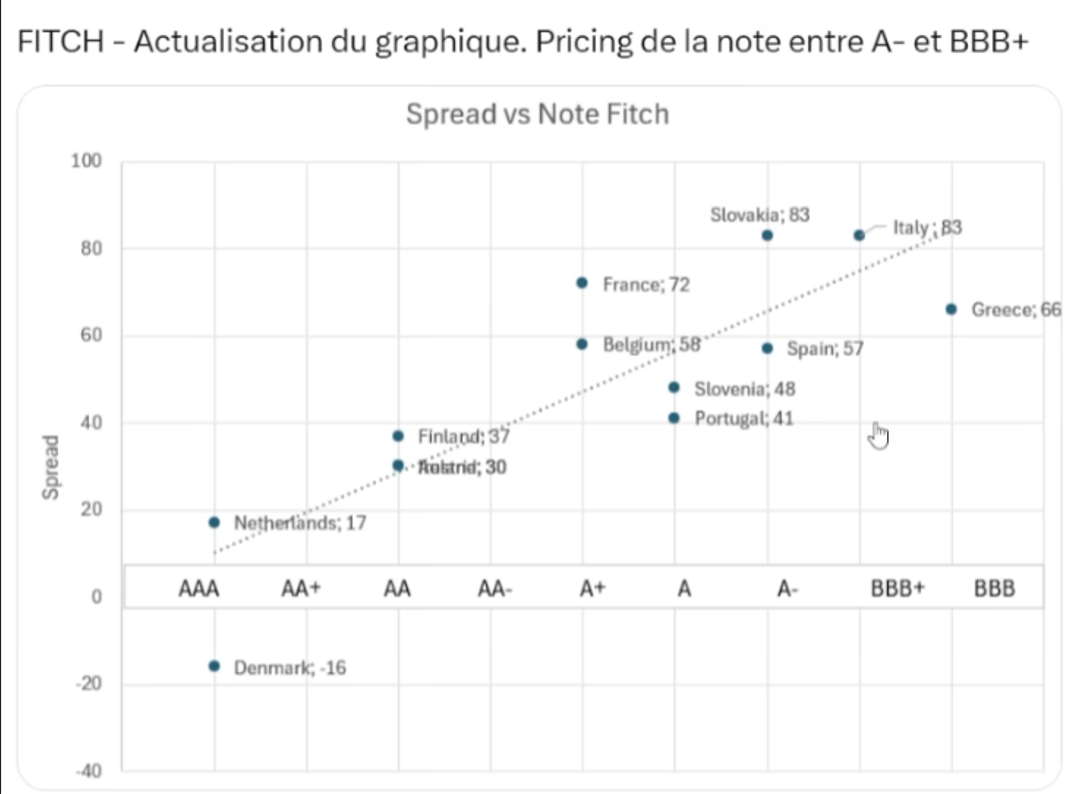Click the A- rating axis label
The height and width of the screenshot is (794, 1072).
click(x=788, y=589)
